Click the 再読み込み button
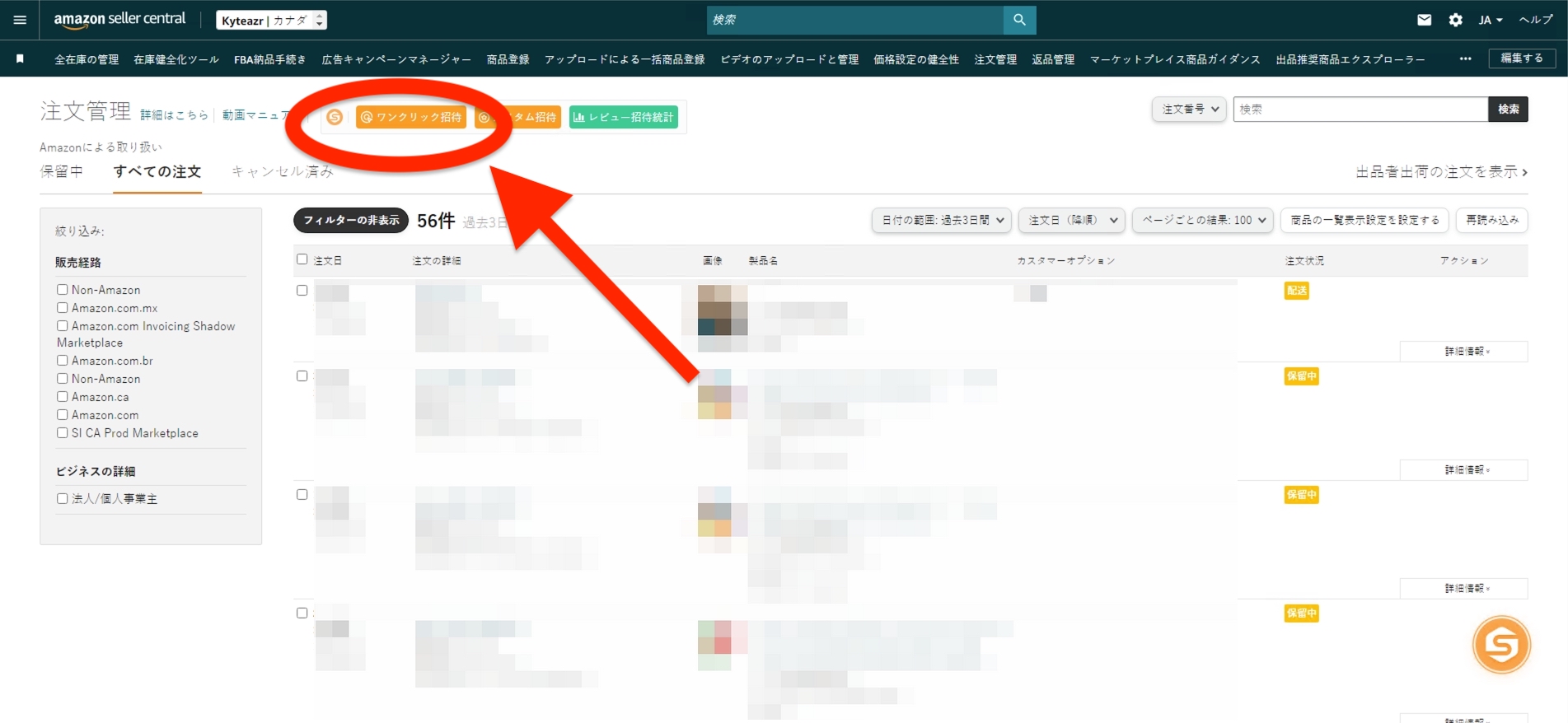 coord(1492,220)
